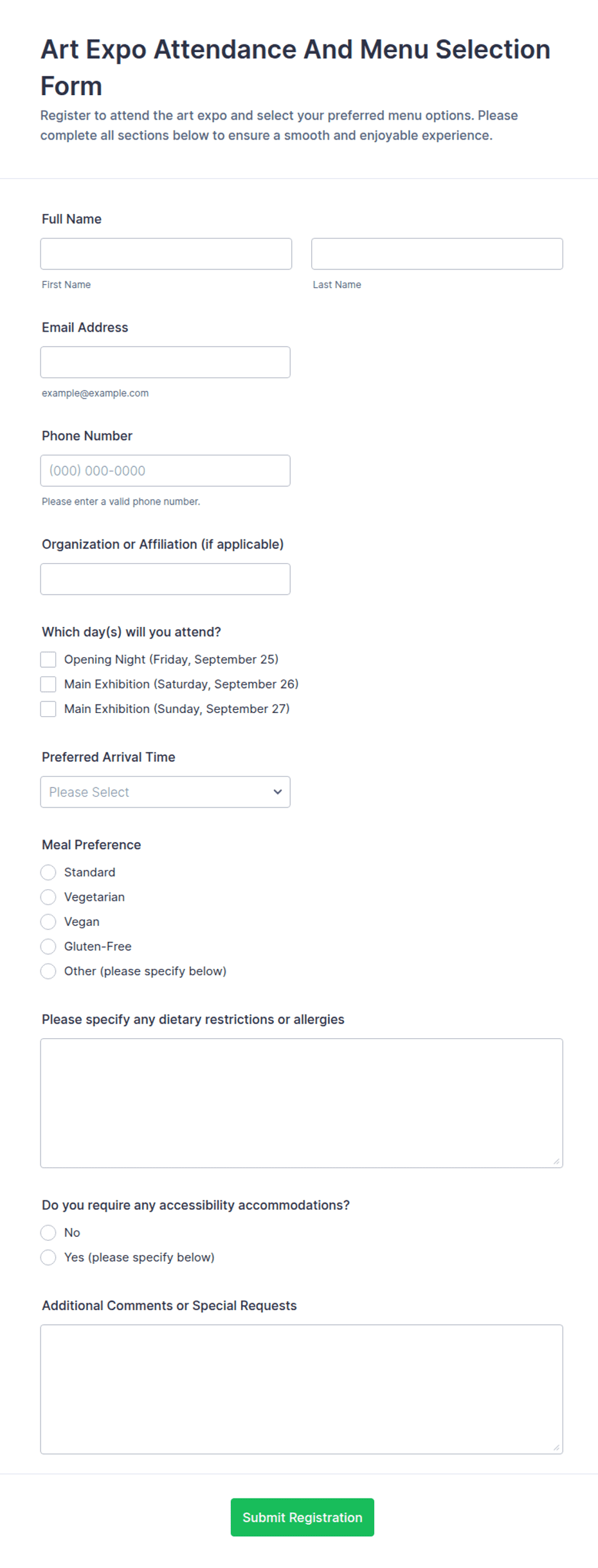Select Yes for accessibility accommodations
Image resolution: width=598 pixels, height=1568 pixels.
48,1257
